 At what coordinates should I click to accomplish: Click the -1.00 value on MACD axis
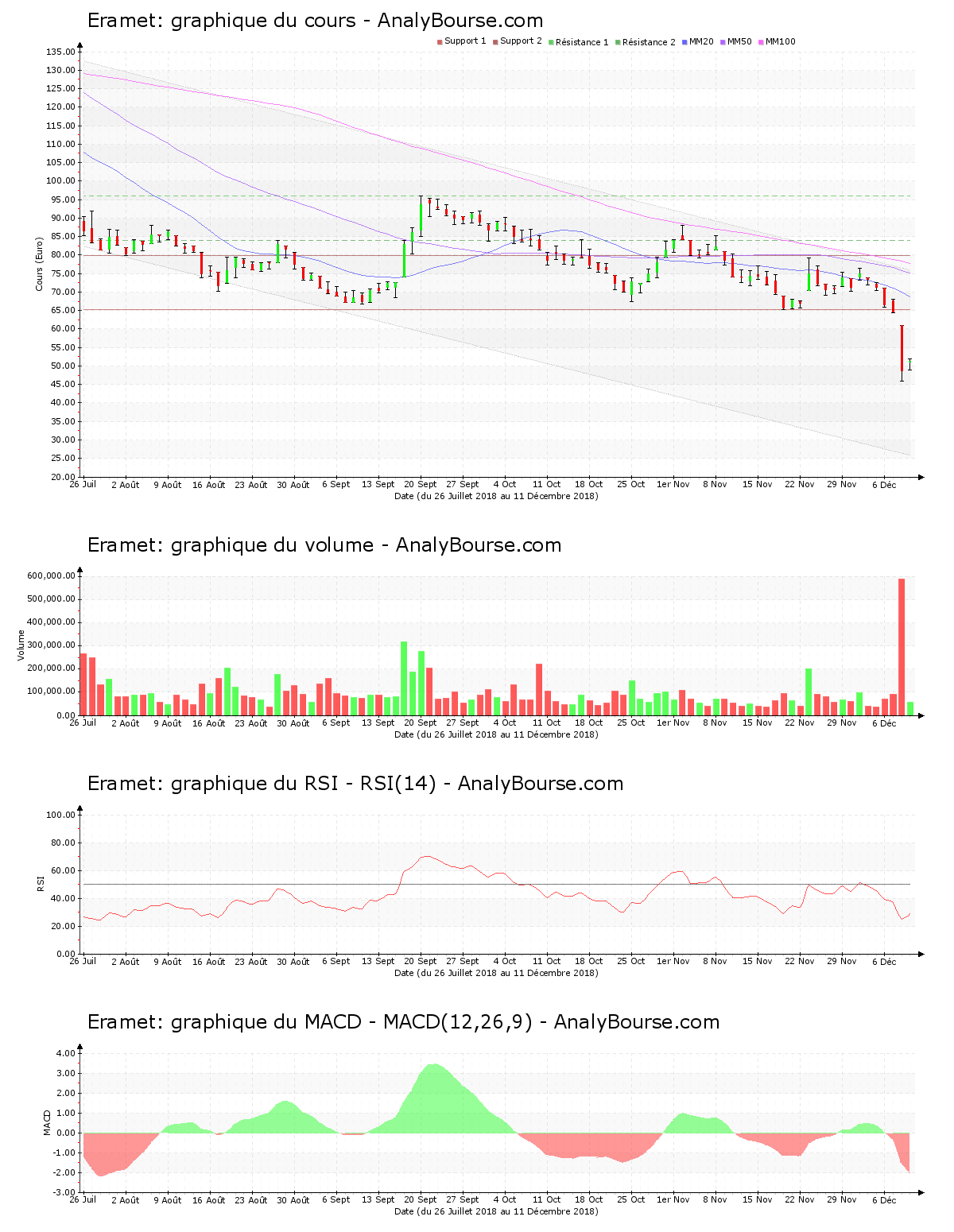64,1153
